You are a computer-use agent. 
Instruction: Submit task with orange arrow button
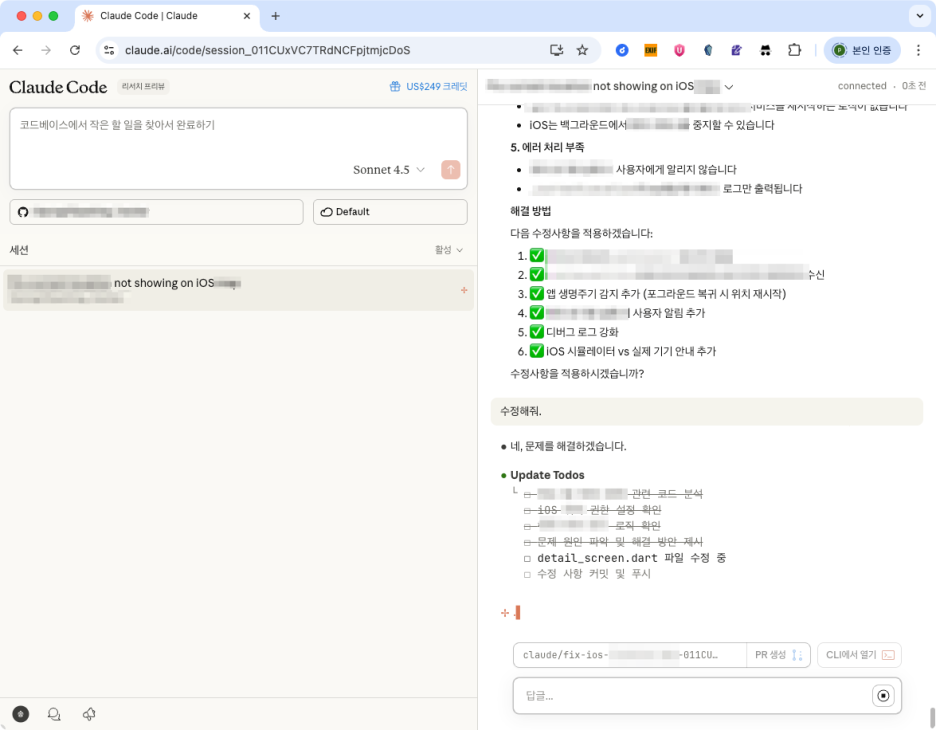pos(451,170)
